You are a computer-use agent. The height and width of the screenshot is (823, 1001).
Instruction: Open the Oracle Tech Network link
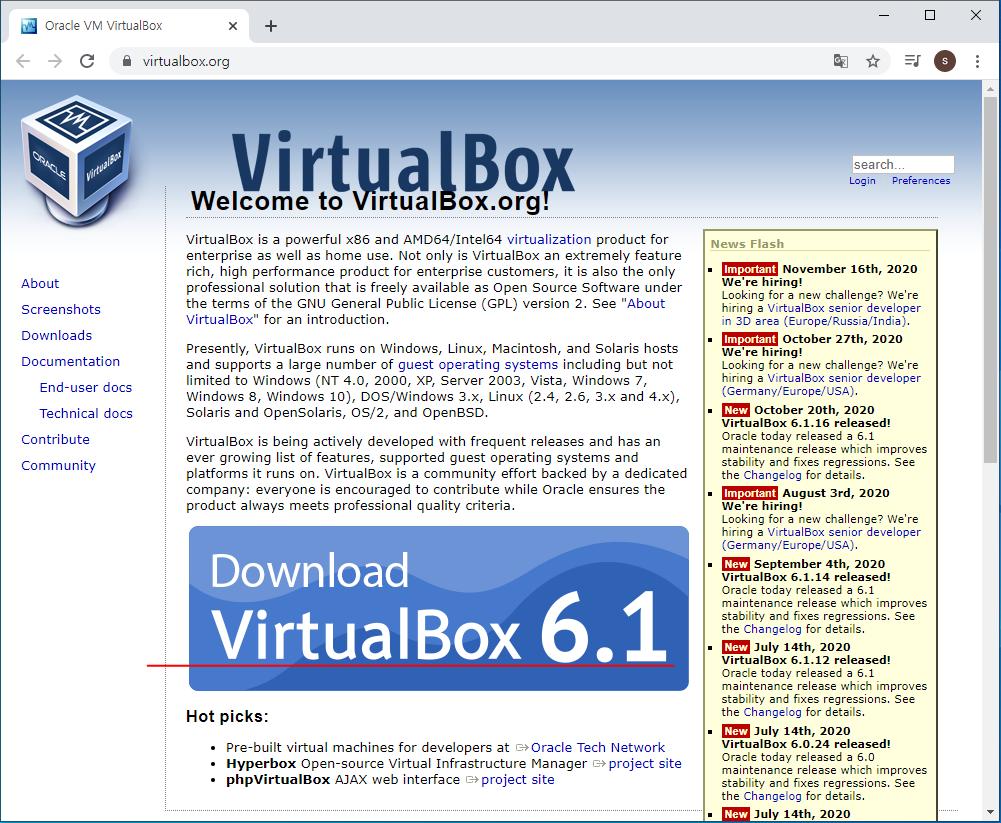pos(598,747)
